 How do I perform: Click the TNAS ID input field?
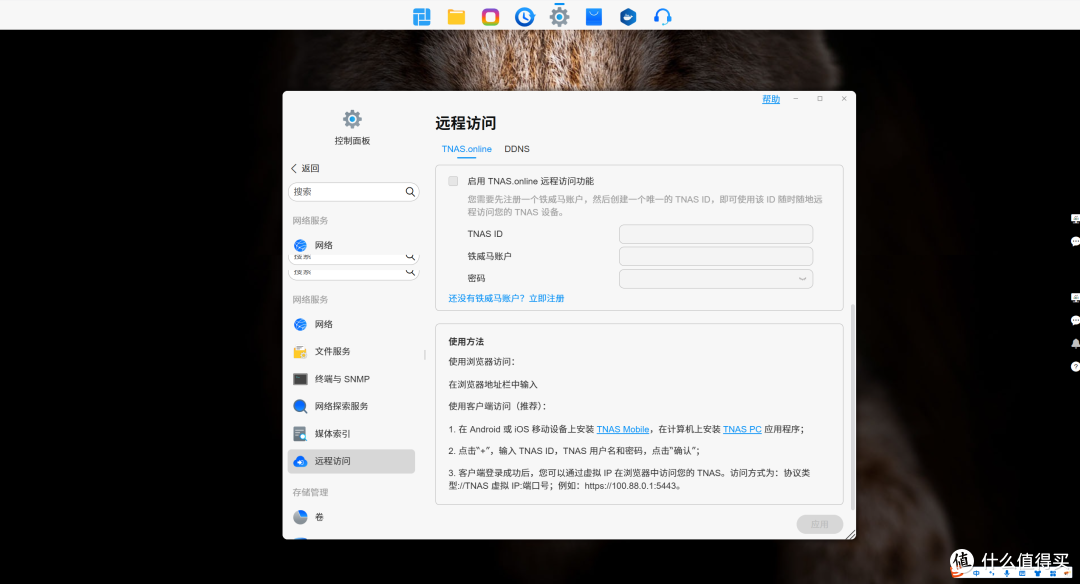[716, 234]
